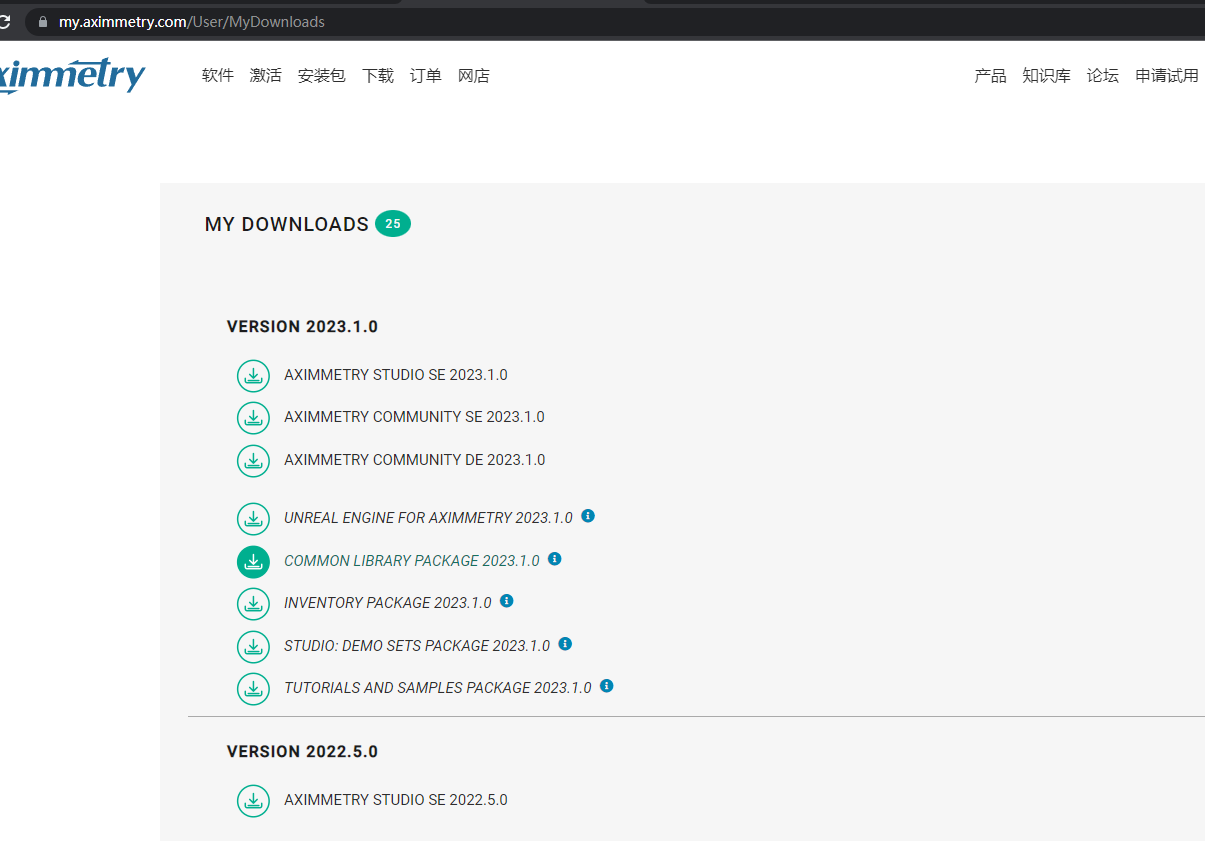The image size is (1205, 841).
Task: Open the 安装包 menu item
Action: coord(321,76)
